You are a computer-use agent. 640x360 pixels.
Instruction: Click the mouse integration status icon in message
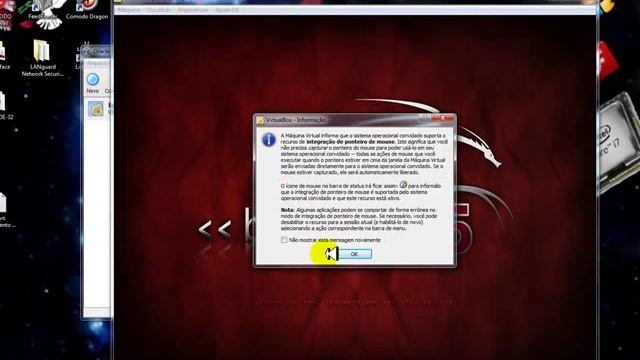pos(403,184)
